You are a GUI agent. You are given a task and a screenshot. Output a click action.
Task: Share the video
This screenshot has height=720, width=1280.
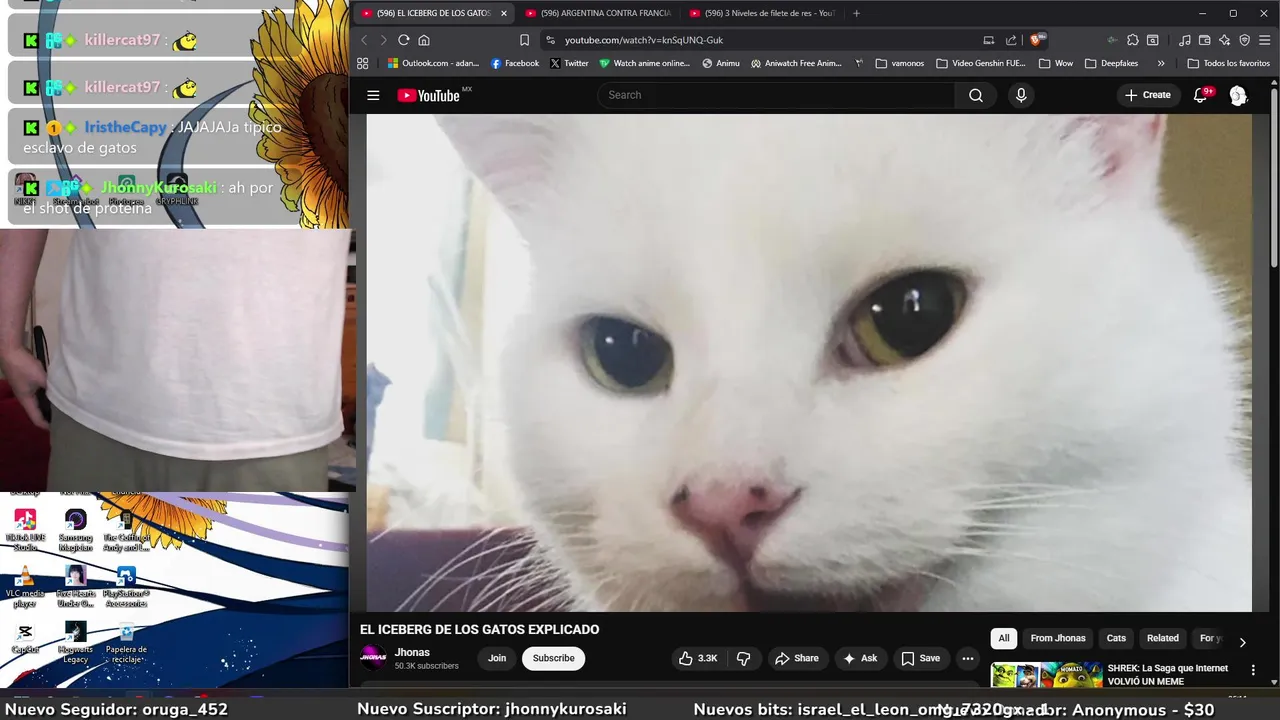tap(796, 658)
